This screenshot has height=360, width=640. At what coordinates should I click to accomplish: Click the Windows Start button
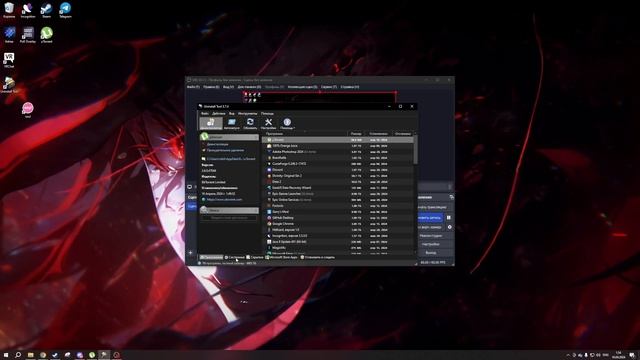point(6,355)
